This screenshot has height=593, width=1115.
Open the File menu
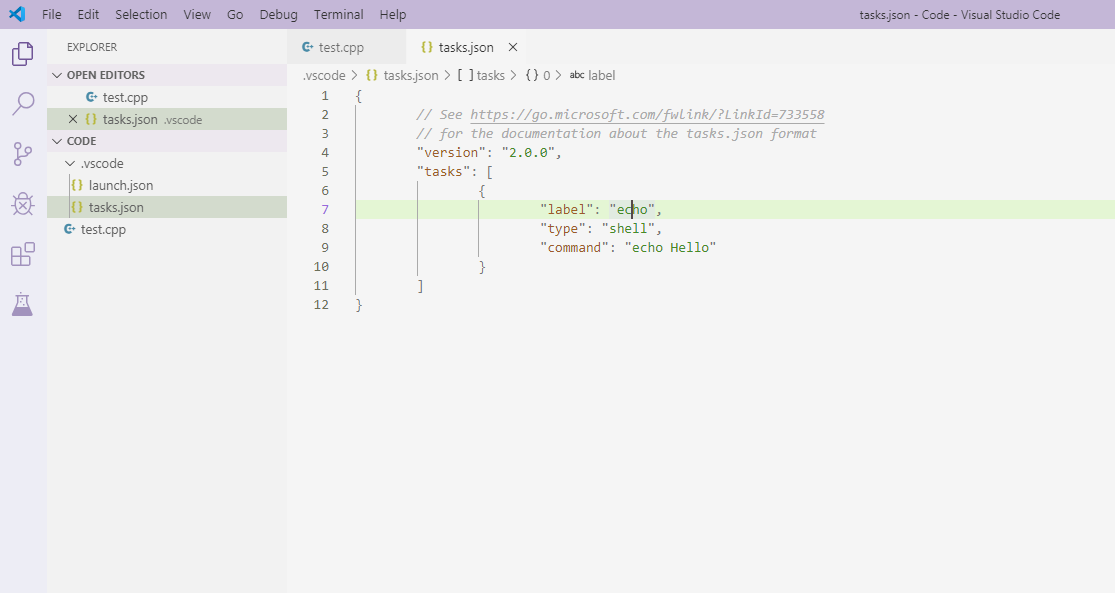[52, 14]
